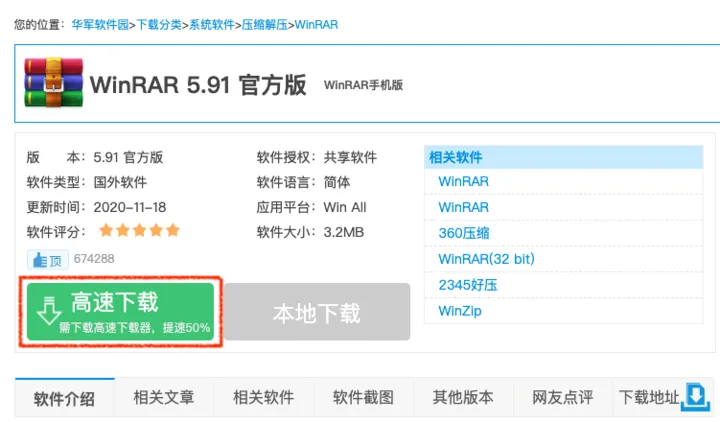Image resolution: width=720 pixels, height=422 pixels.
Task: Click the 相关软件 panel header
Action: [x=563, y=158]
